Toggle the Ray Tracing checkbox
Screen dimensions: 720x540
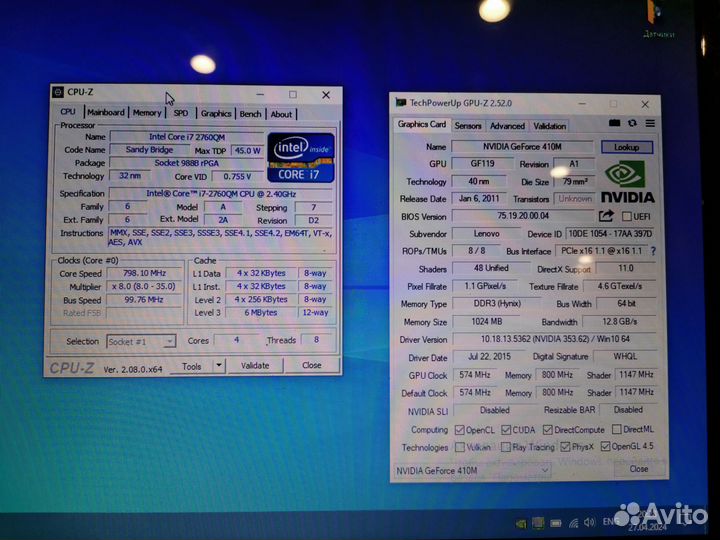tap(506, 447)
